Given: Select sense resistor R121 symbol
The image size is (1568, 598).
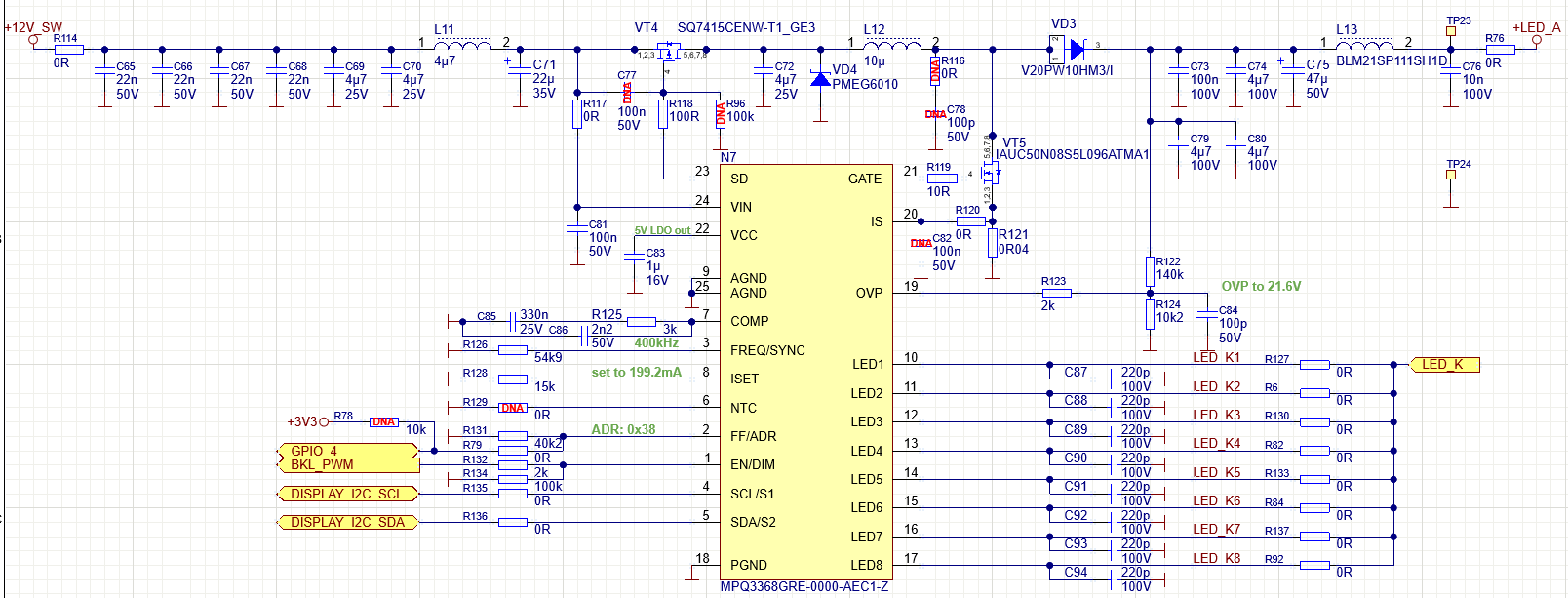Looking at the screenshot, I should point(993,242).
